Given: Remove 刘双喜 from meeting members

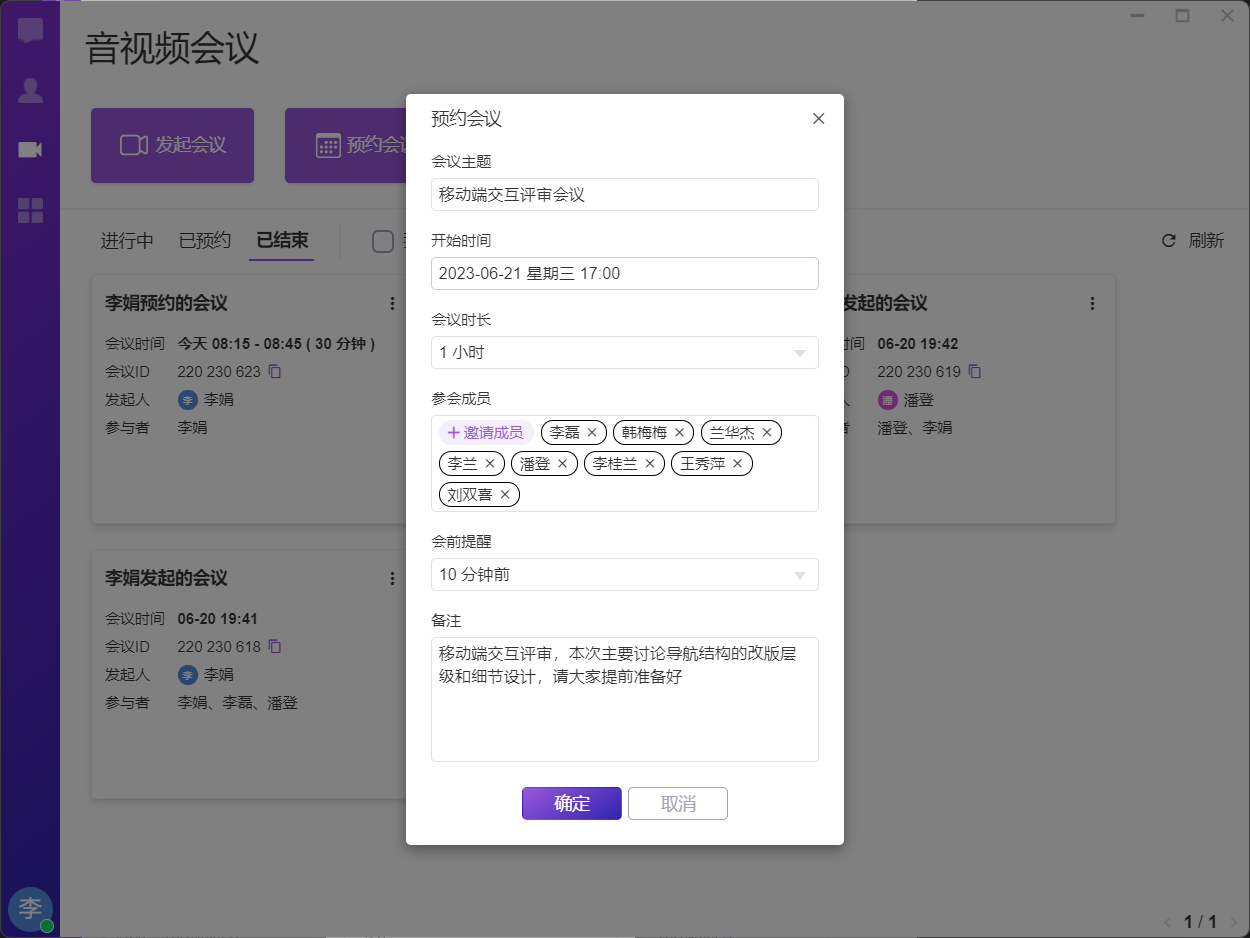Looking at the screenshot, I should click(x=505, y=495).
